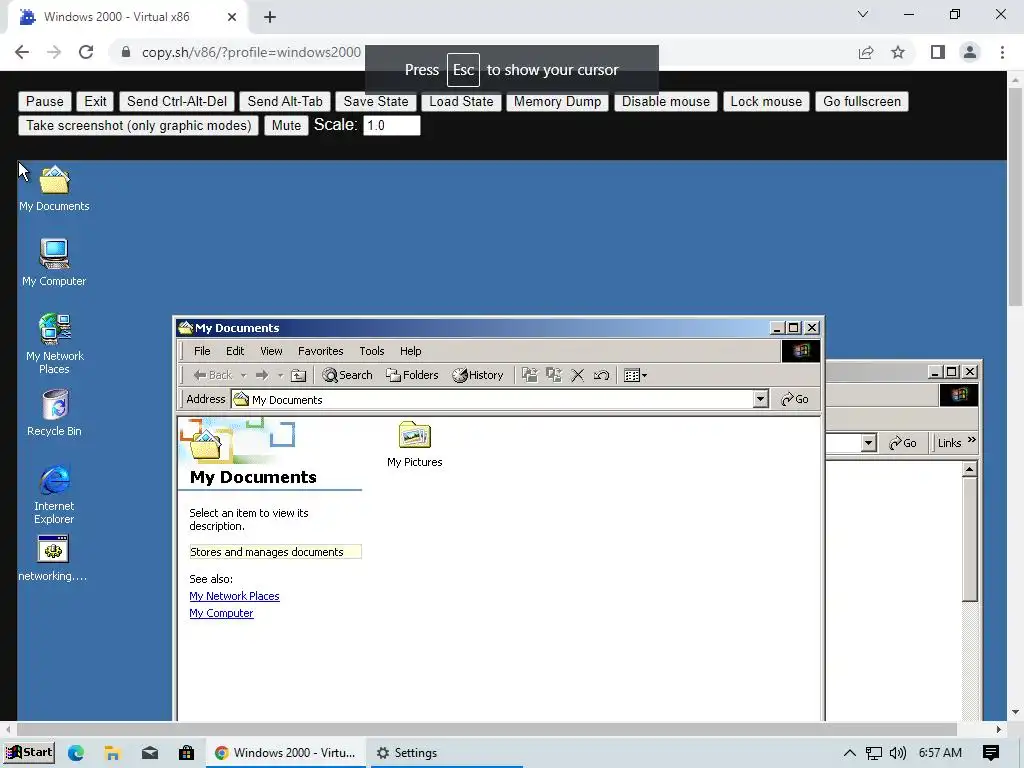The width and height of the screenshot is (1024, 768).
Task: Expand the My Documents address dropdown
Action: point(760,399)
